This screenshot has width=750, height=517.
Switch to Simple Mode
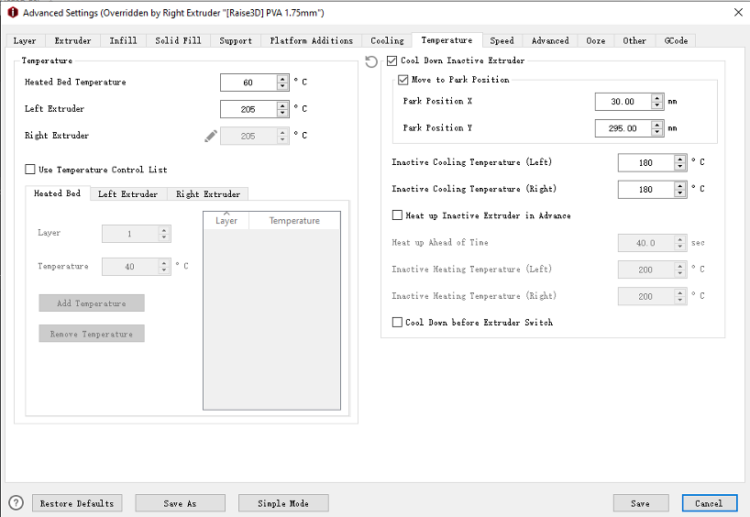click(x=283, y=503)
